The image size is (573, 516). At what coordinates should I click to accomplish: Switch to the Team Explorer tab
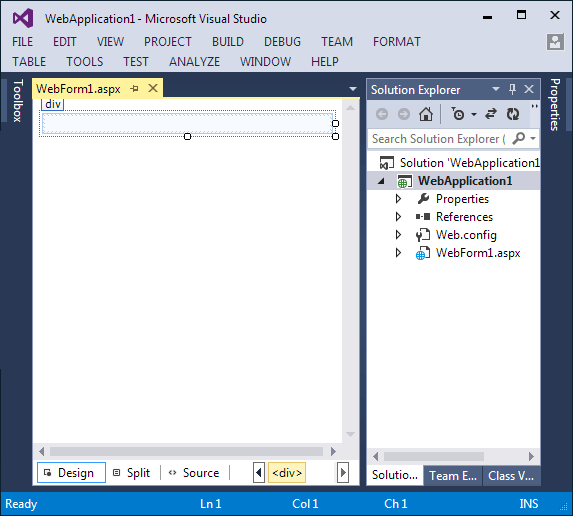[453, 476]
